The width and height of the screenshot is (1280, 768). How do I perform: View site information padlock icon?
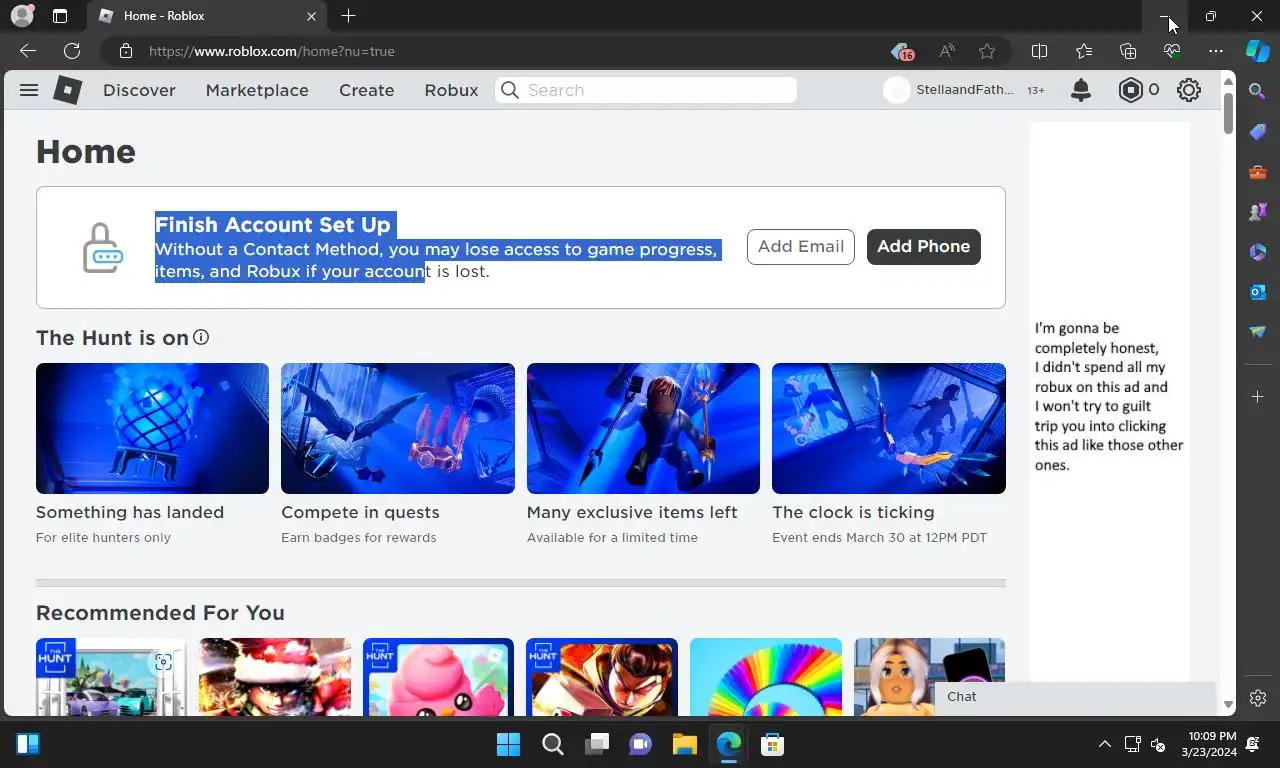click(x=125, y=51)
